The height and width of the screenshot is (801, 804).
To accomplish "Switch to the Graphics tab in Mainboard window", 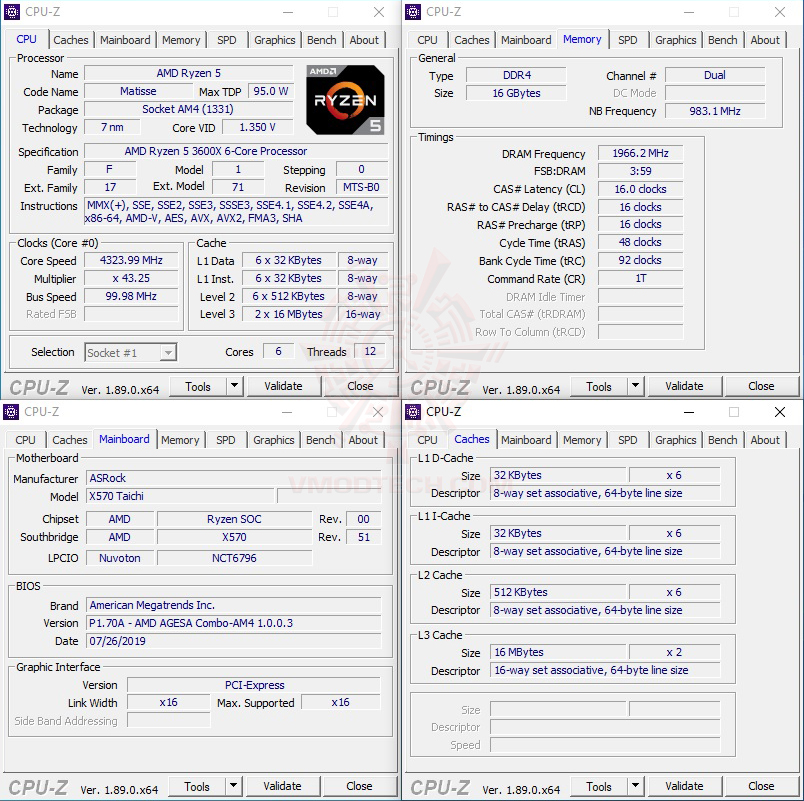I will [x=274, y=440].
